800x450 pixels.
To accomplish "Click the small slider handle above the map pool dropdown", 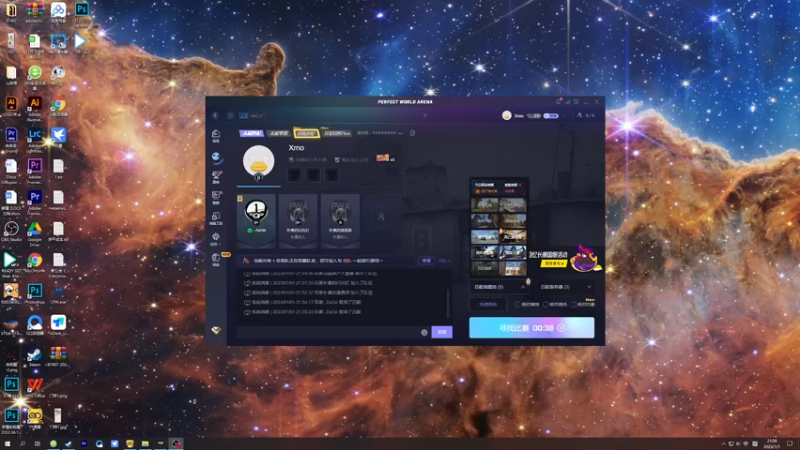I will 528,281.
